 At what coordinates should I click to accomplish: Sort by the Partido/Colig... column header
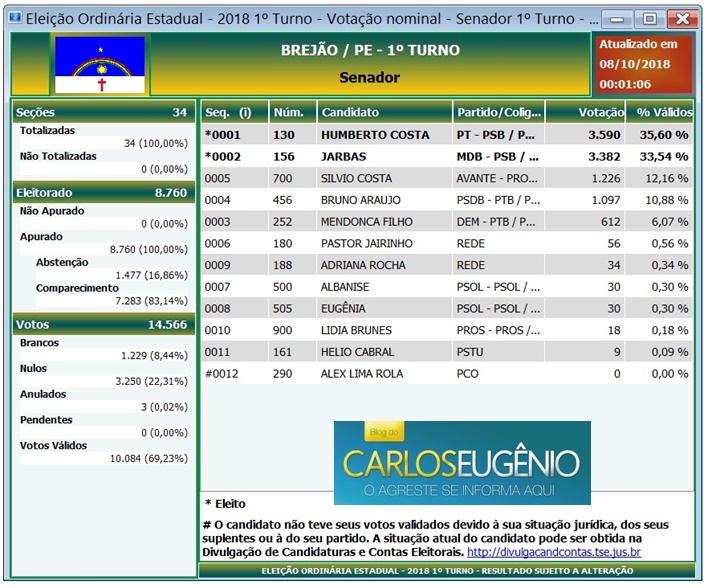pos(499,112)
